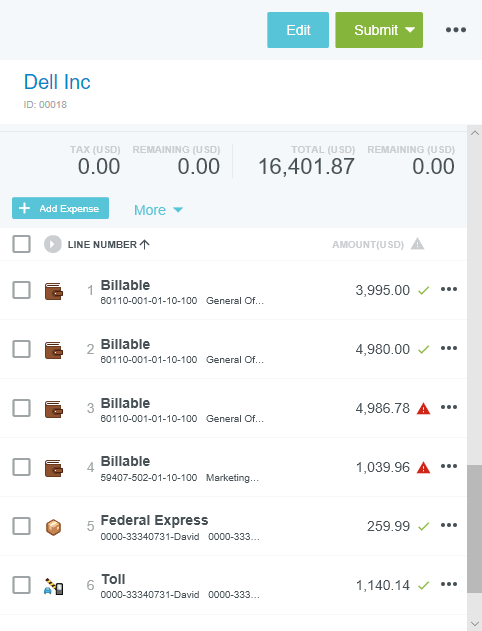Toggle the select-all header checkbox

coord(21,244)
